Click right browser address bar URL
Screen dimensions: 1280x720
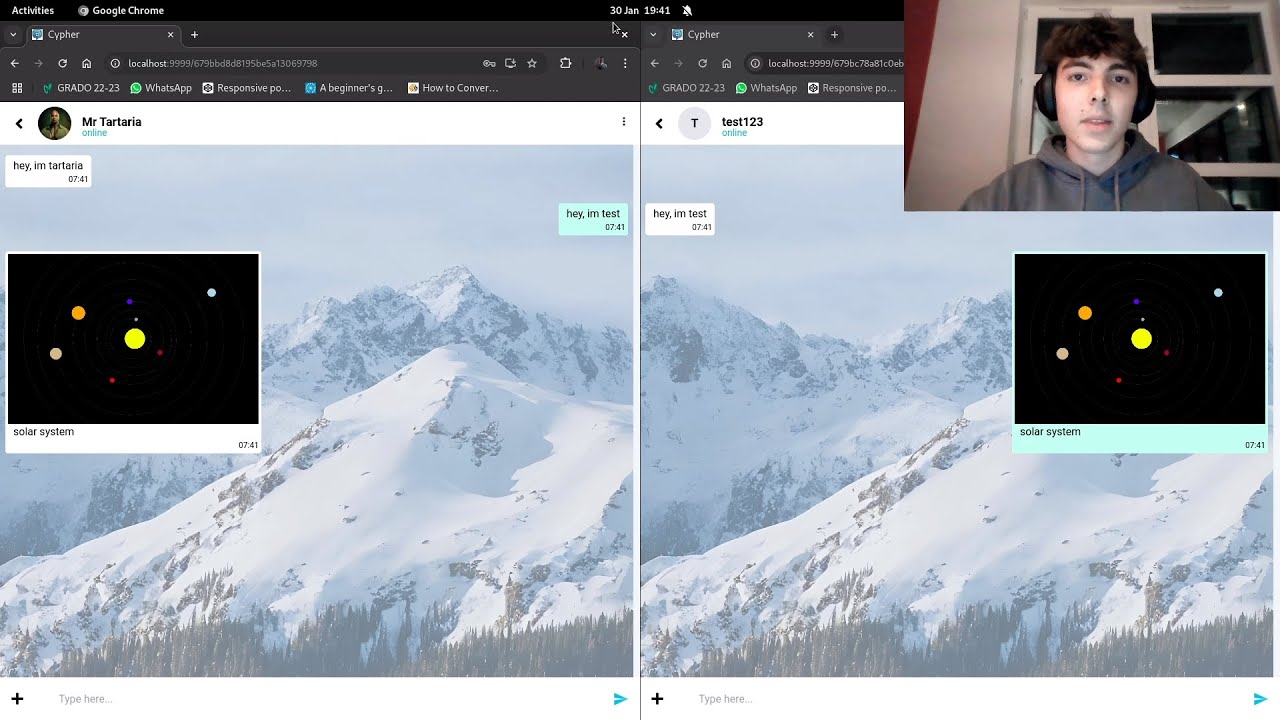click(x=835, y=63)
